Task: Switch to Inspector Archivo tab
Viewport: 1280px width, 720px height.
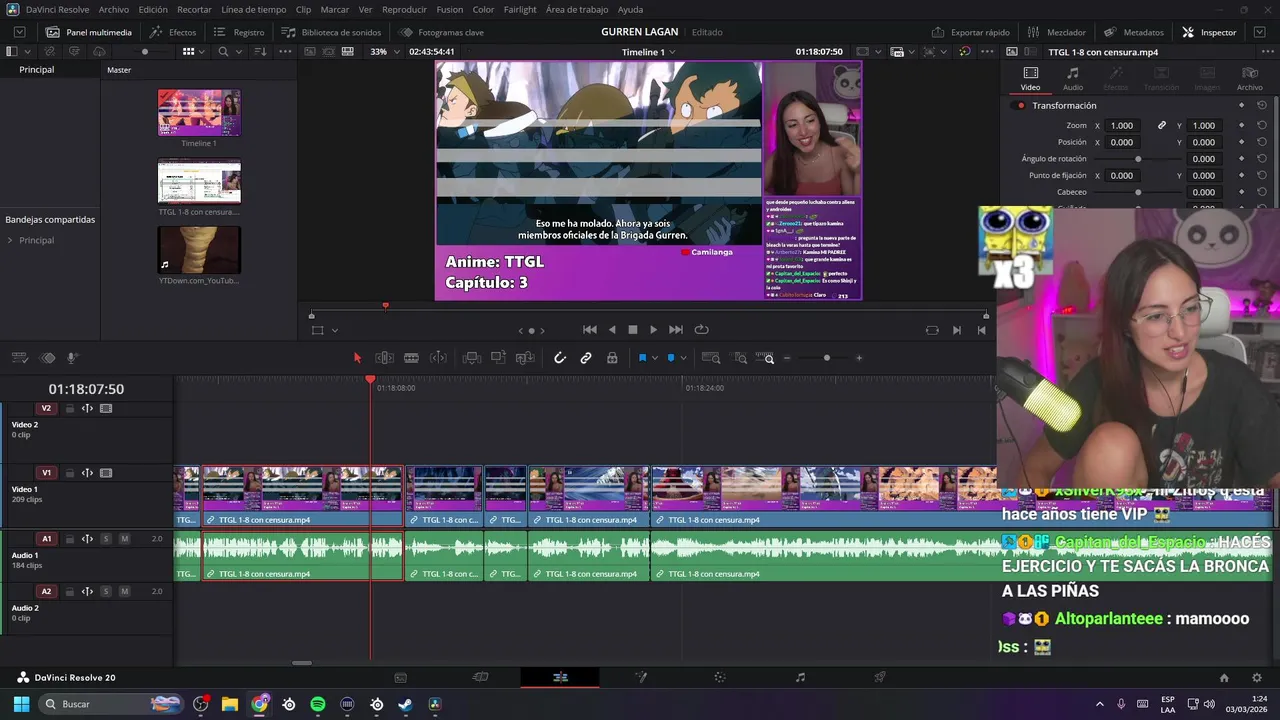Action: 1250,79
